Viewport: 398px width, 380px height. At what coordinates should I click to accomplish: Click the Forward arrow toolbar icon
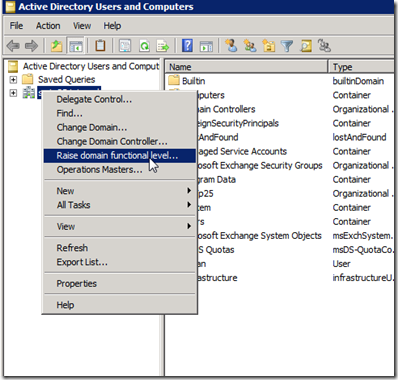click(x=32, y=46)
